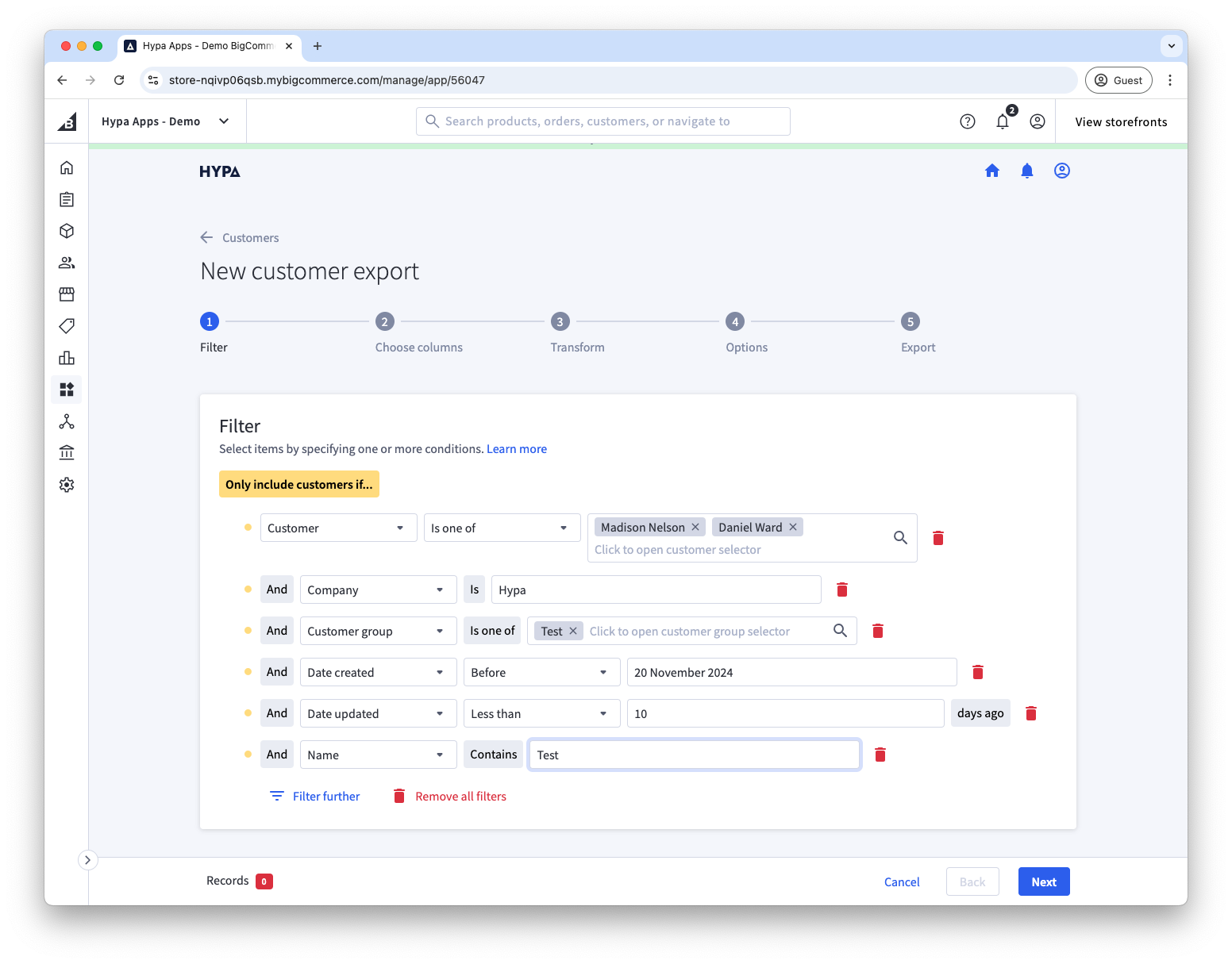1232x964 pixels.
Task: Go to the Options step
Action: pos(734,321)
